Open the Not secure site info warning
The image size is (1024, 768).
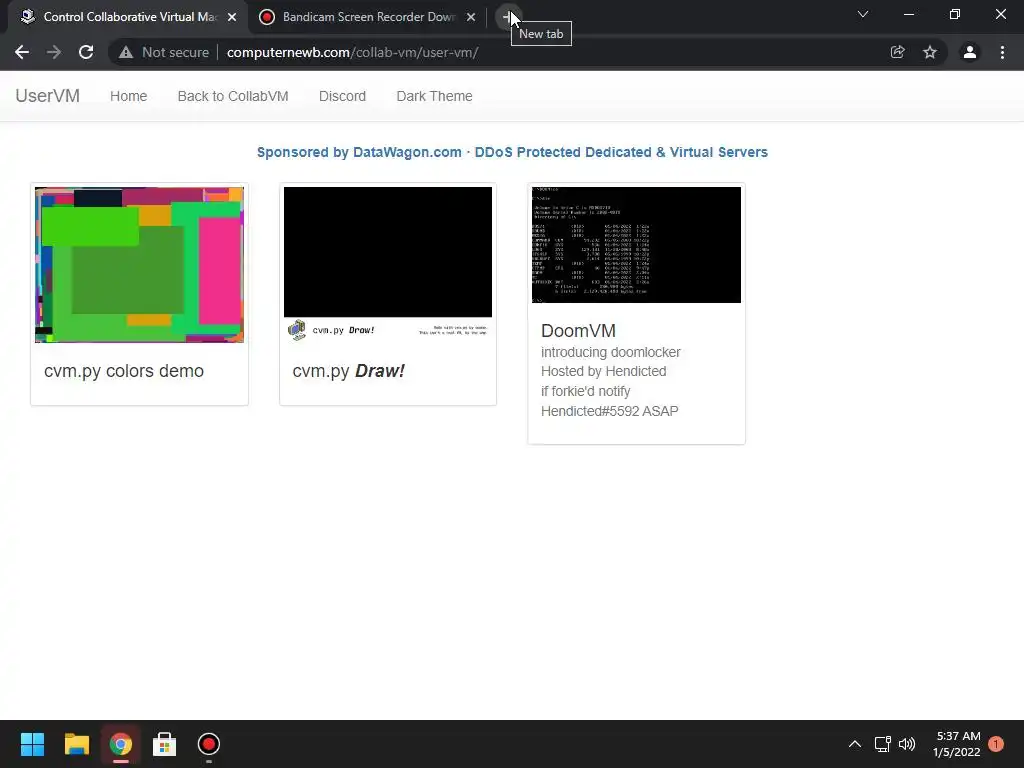pos(164,52)
